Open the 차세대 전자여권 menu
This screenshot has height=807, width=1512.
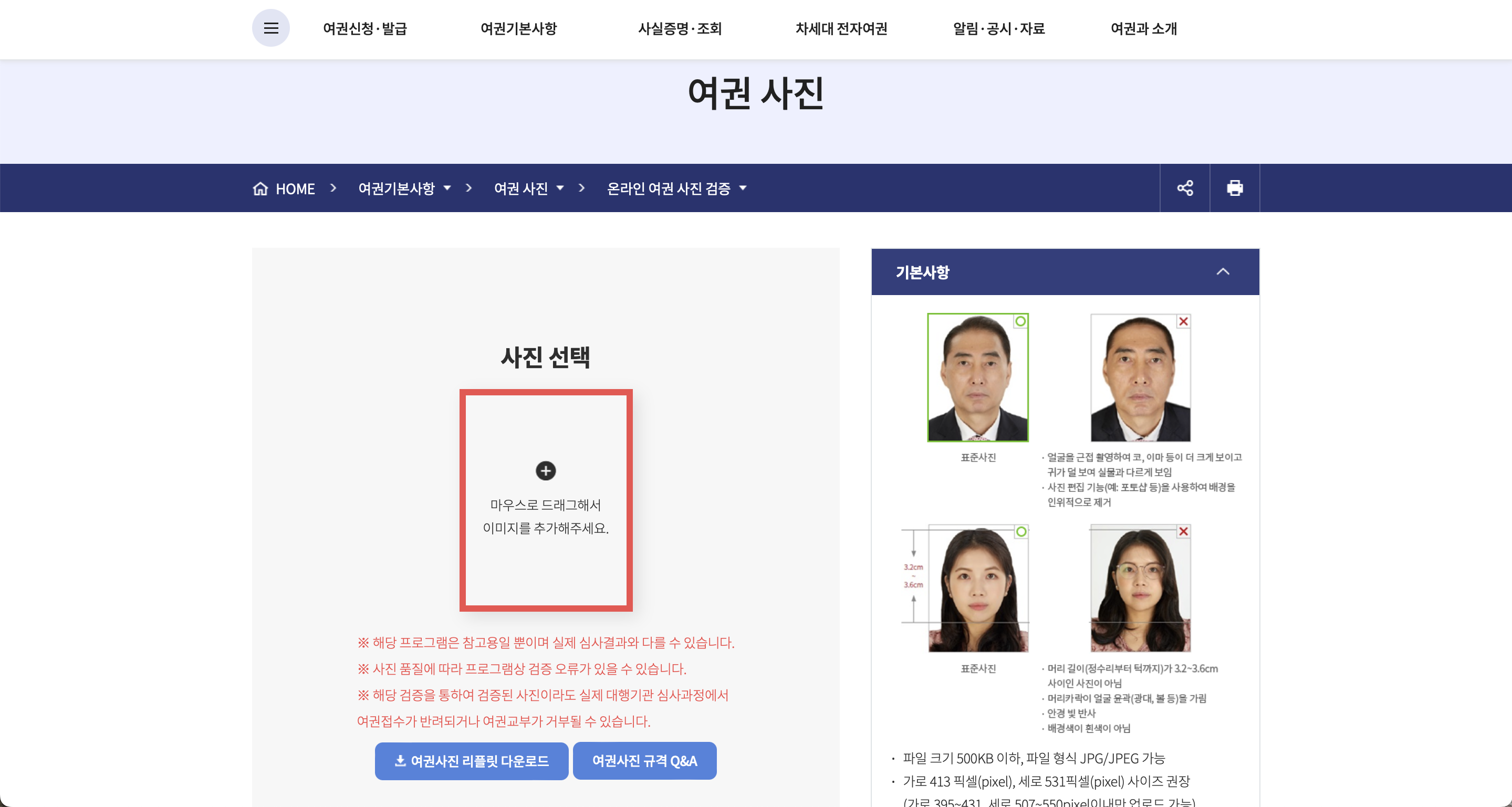click(840, 28)
